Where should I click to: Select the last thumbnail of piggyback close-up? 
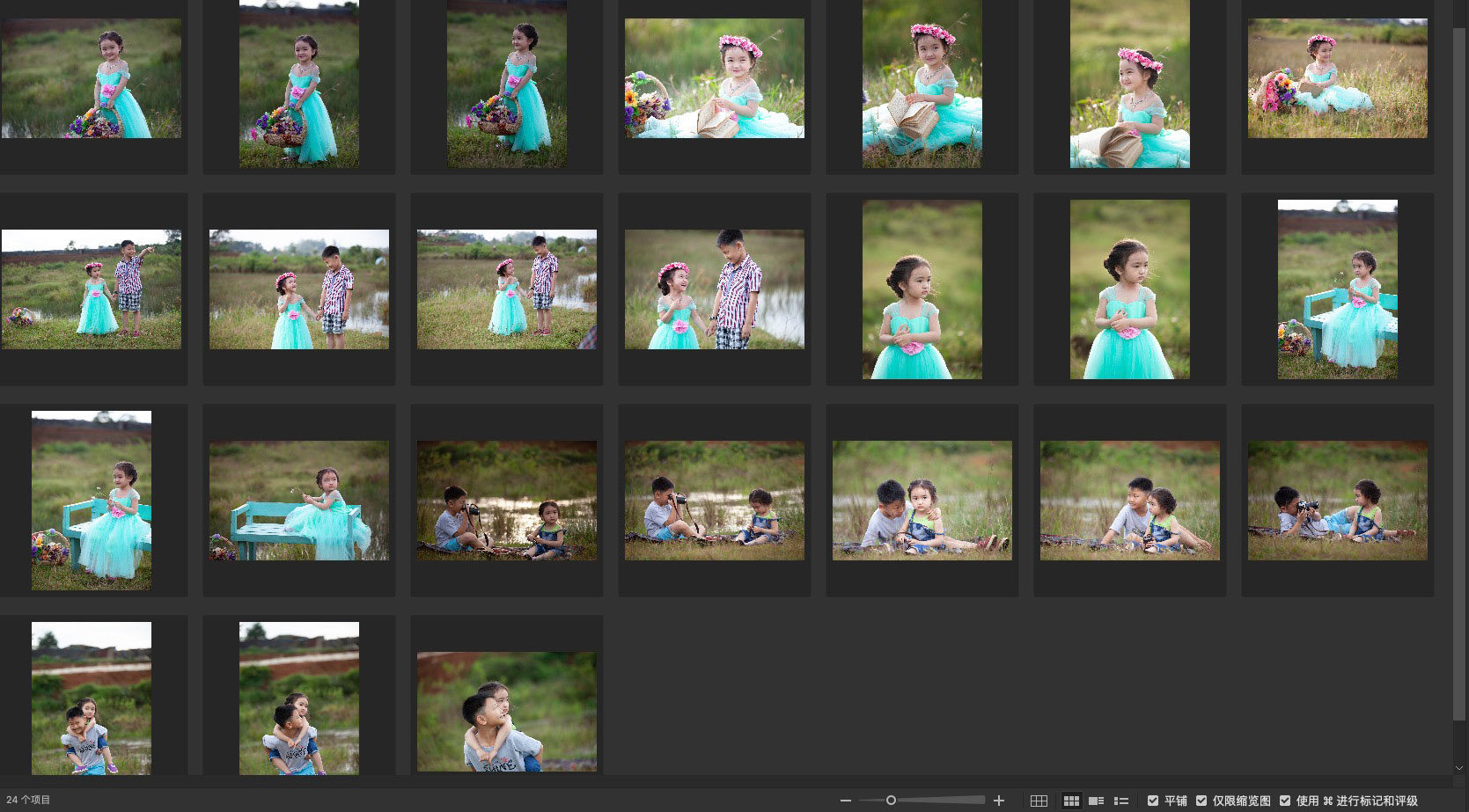click(507, 712)
